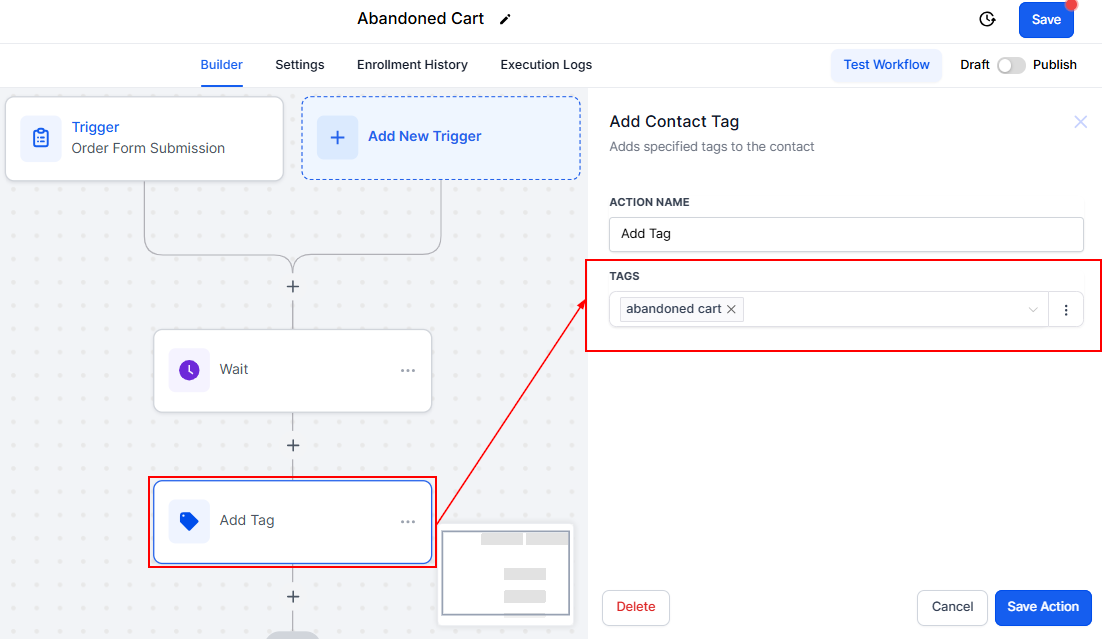1102x639 pixels.
Task: Click the blue Add Tag icon
Action: [x=189, y=521]
